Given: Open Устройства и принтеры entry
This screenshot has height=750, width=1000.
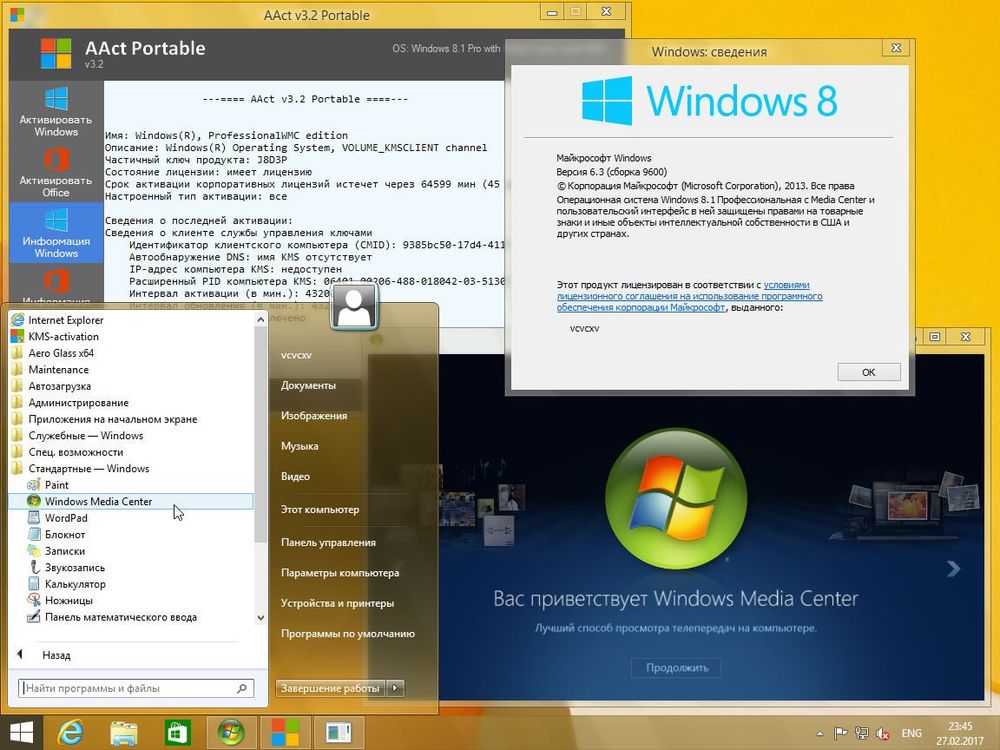Looking at the screenshot, I should click(337, 603).
